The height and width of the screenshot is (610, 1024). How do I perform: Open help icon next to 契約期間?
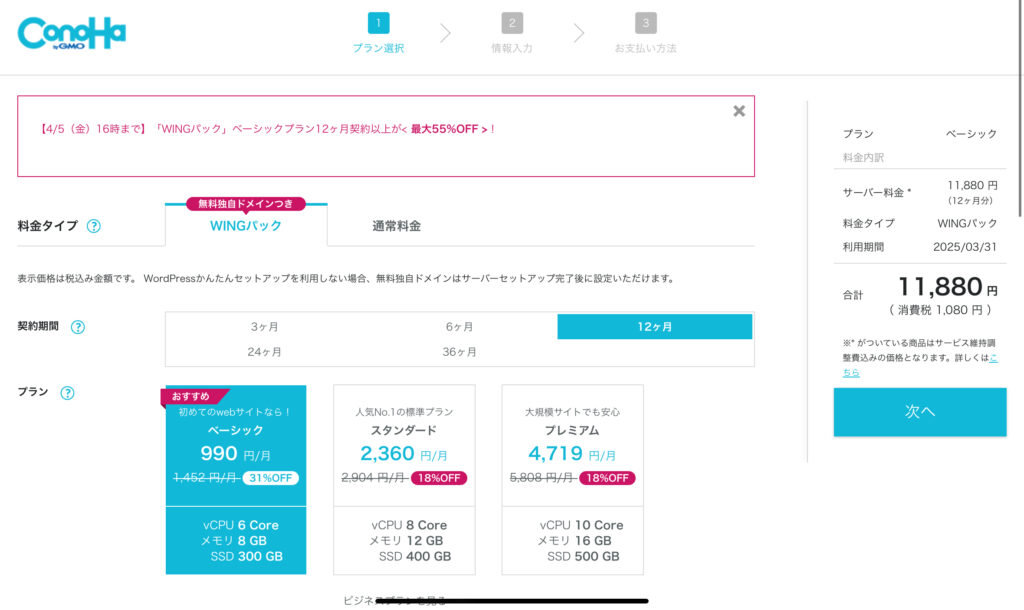tap(78, 327)
